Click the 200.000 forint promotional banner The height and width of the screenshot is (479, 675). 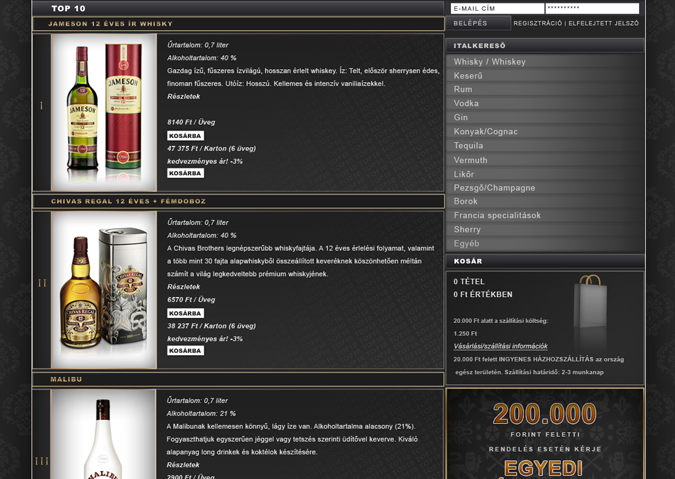(545, 433)
